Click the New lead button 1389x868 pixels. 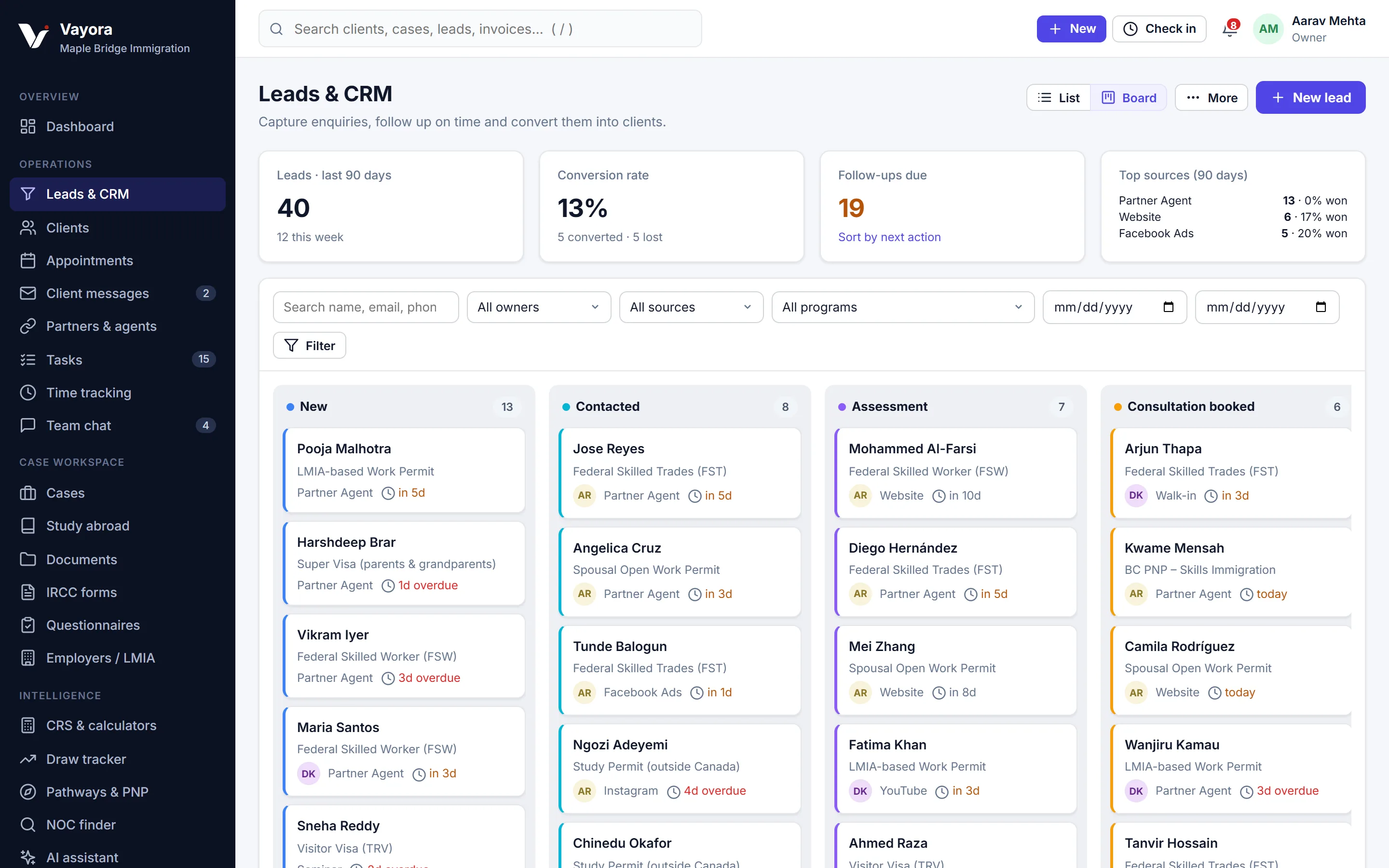(x=1310, y=97)
